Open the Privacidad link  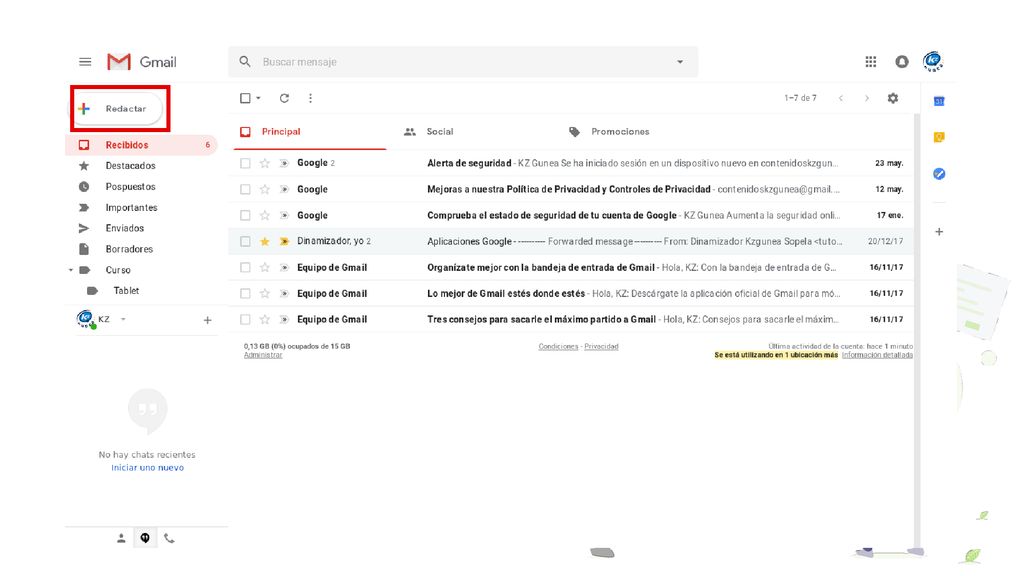601,347
